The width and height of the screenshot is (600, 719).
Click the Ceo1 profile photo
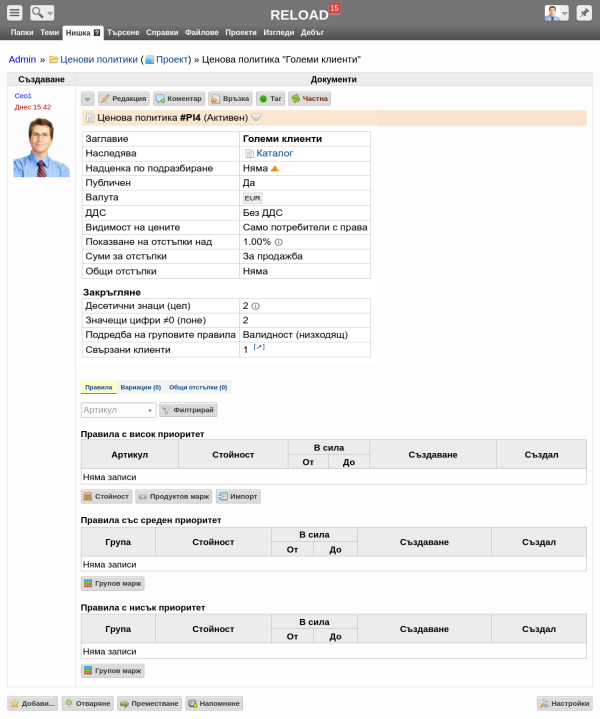tap(41, 148)
